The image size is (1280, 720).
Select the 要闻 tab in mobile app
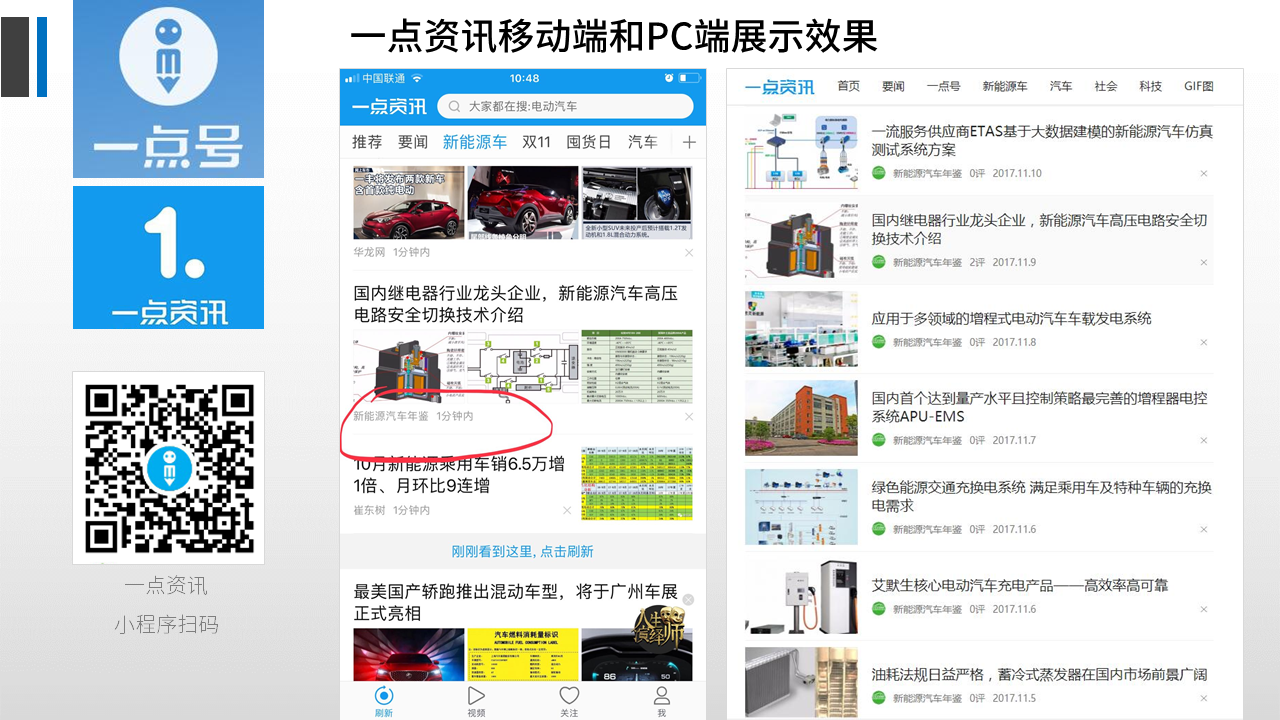(x=413, y=142)
